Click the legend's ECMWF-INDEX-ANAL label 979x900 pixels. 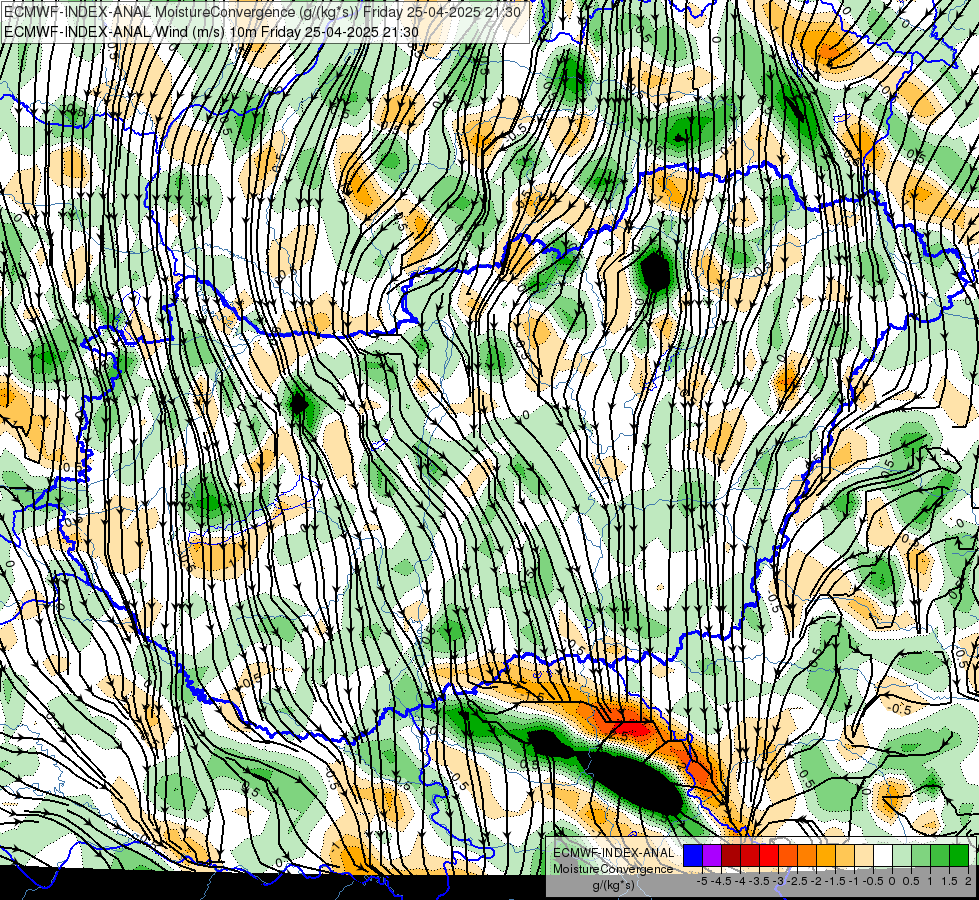(614, 853)
